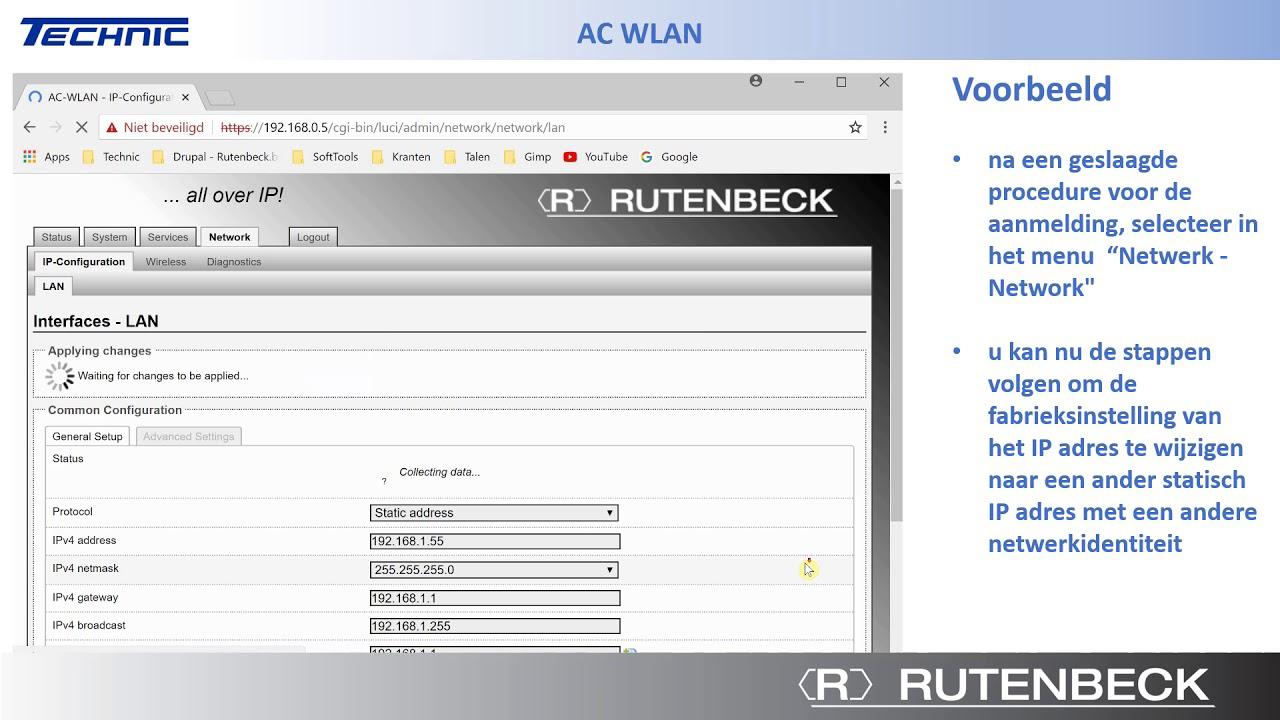Bookmark this page with the star icon
Screen dimensions: 1280x720
click(855, 127)
